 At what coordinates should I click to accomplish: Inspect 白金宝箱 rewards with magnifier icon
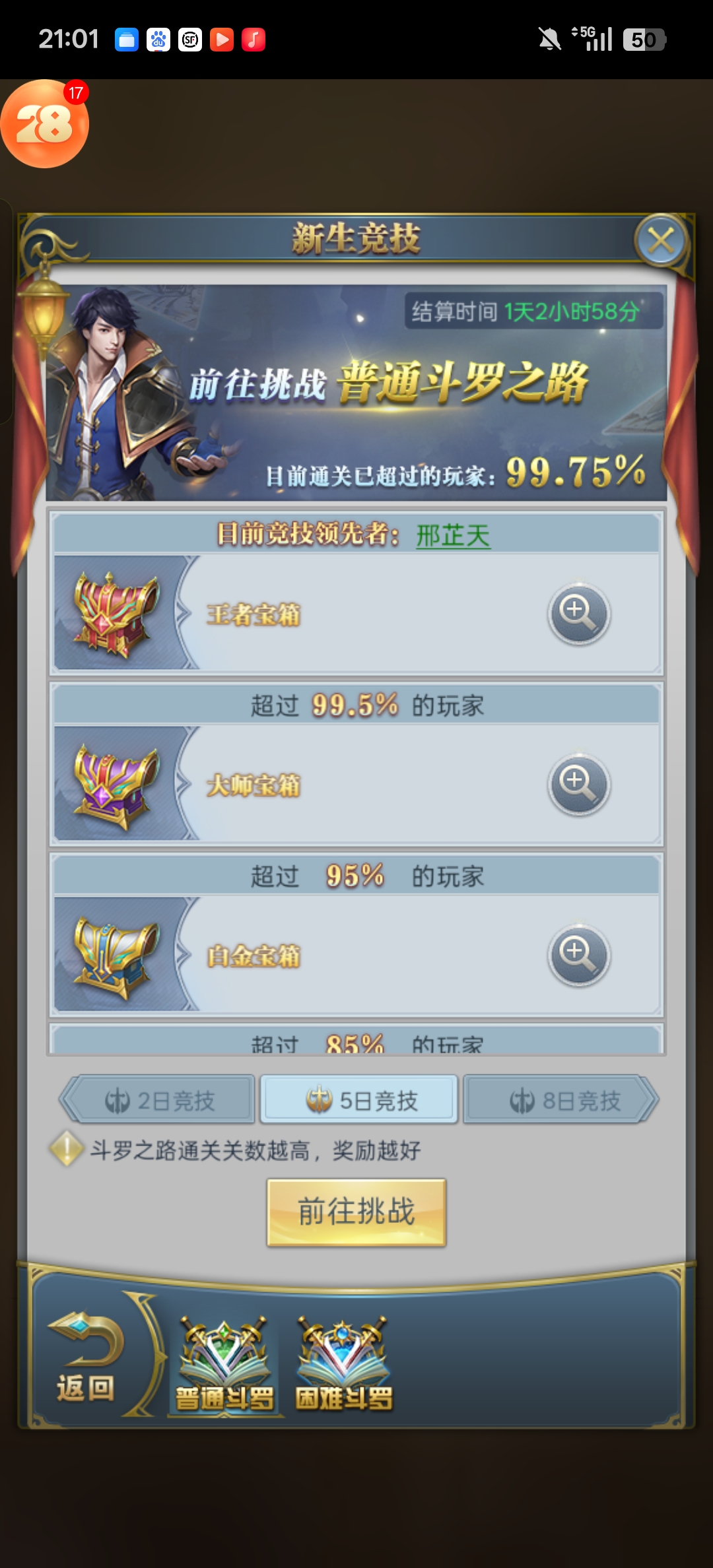(x=579, y=955)
